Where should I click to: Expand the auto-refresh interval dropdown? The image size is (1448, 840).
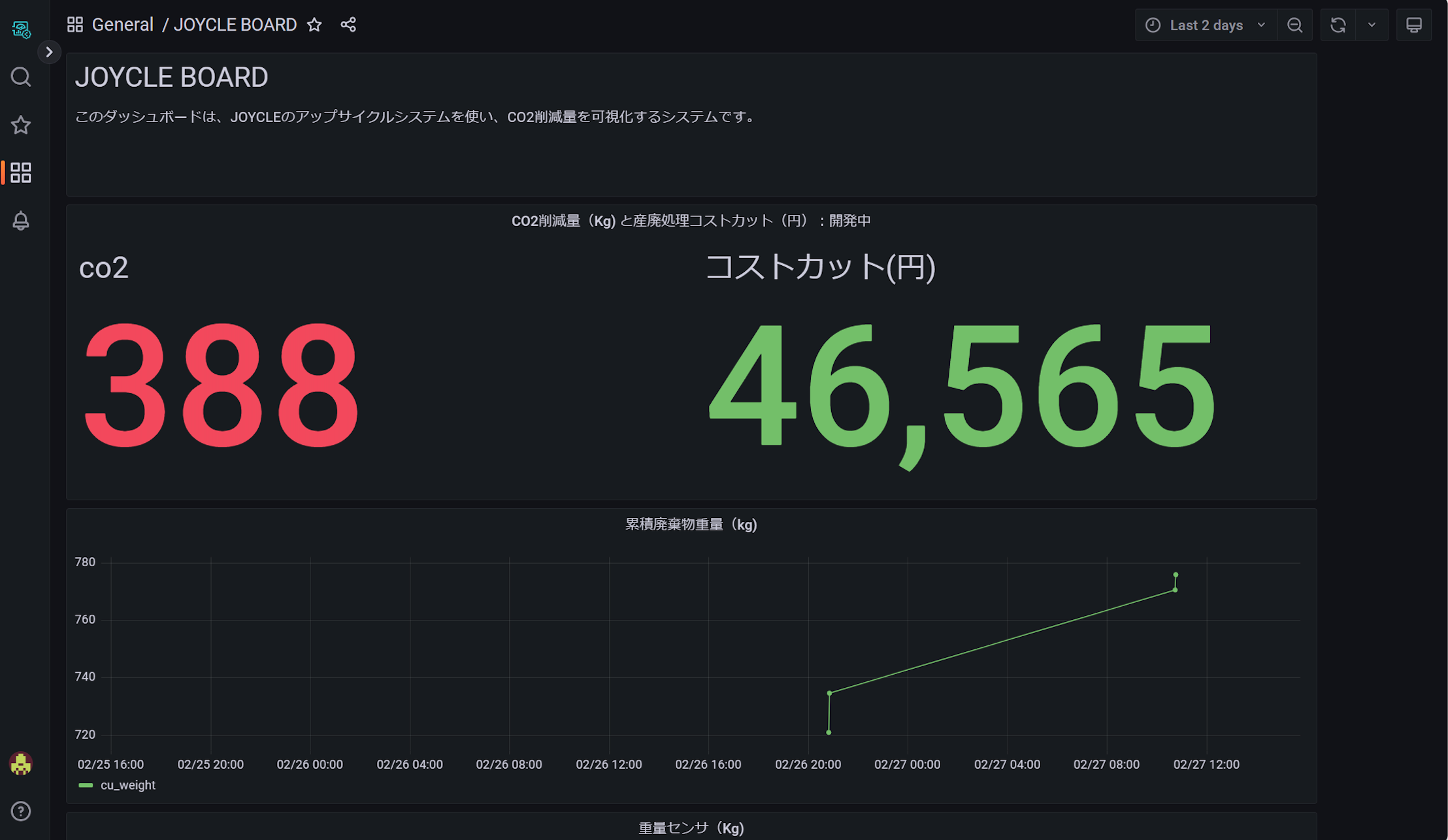(x=1372, y=25)
